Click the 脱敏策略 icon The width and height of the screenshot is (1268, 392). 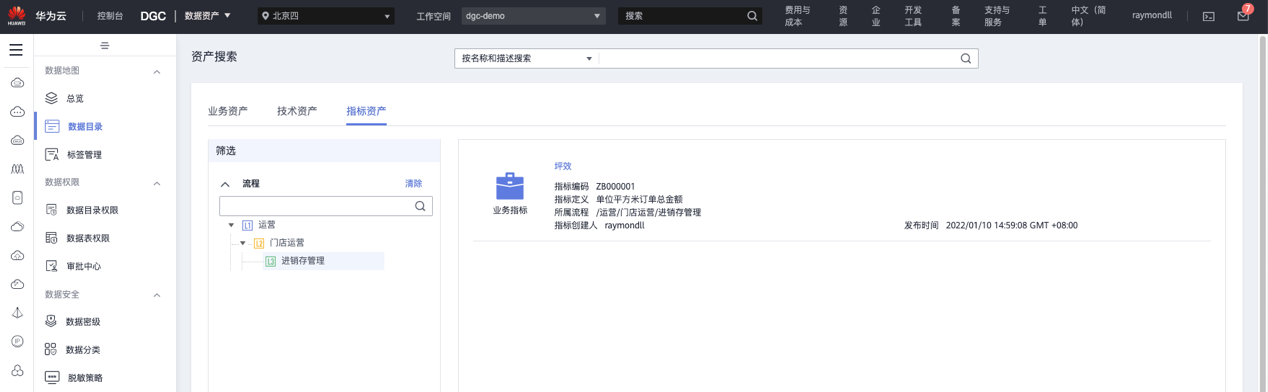point(52,377)
